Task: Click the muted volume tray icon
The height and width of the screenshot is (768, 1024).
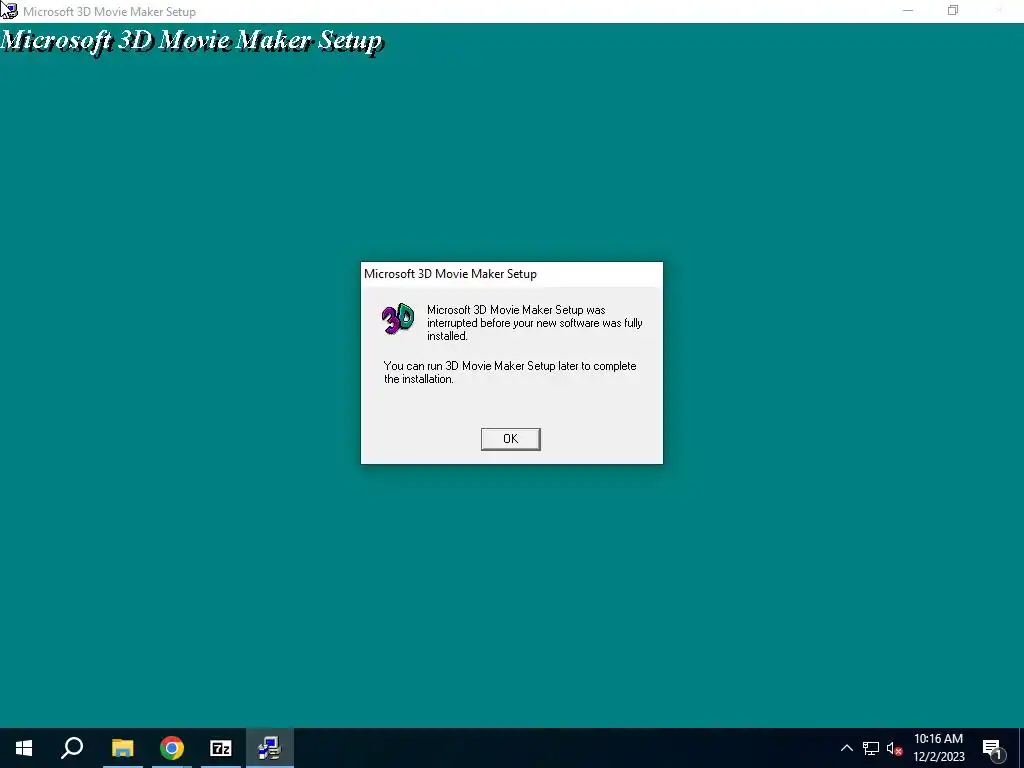Action: click(895, 748)
